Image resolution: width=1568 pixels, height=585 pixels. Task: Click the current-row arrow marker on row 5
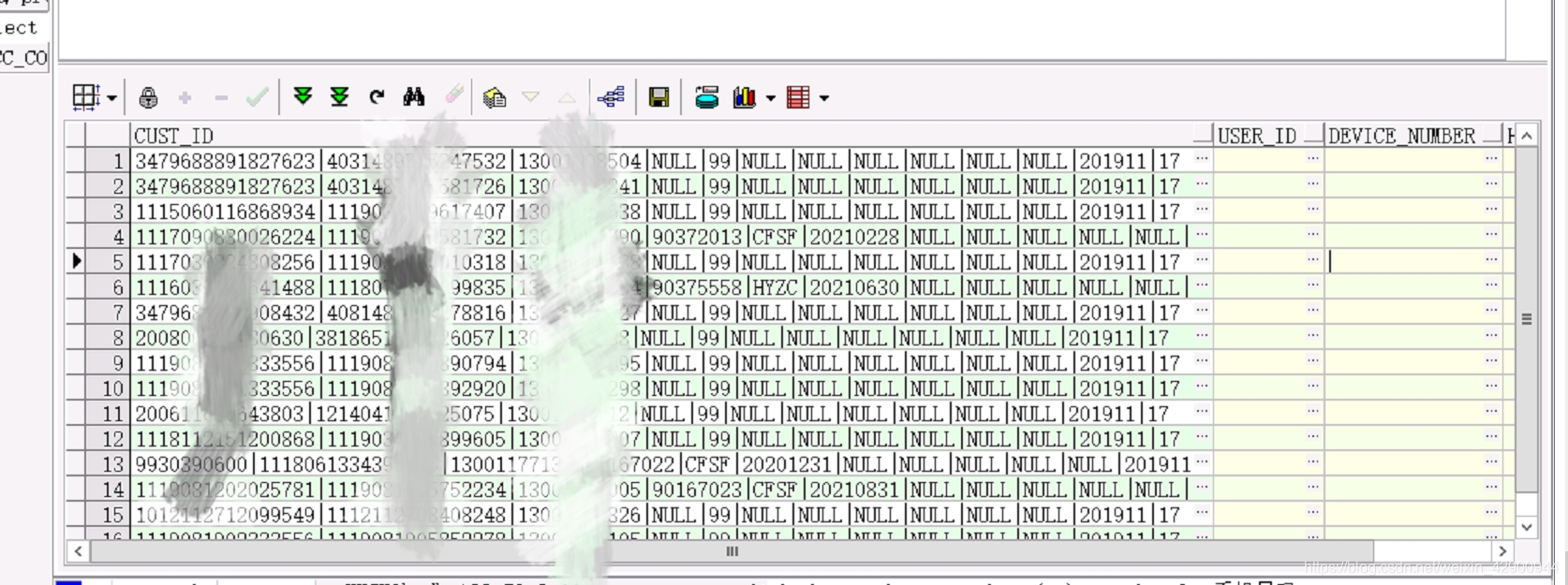(76, 261)
